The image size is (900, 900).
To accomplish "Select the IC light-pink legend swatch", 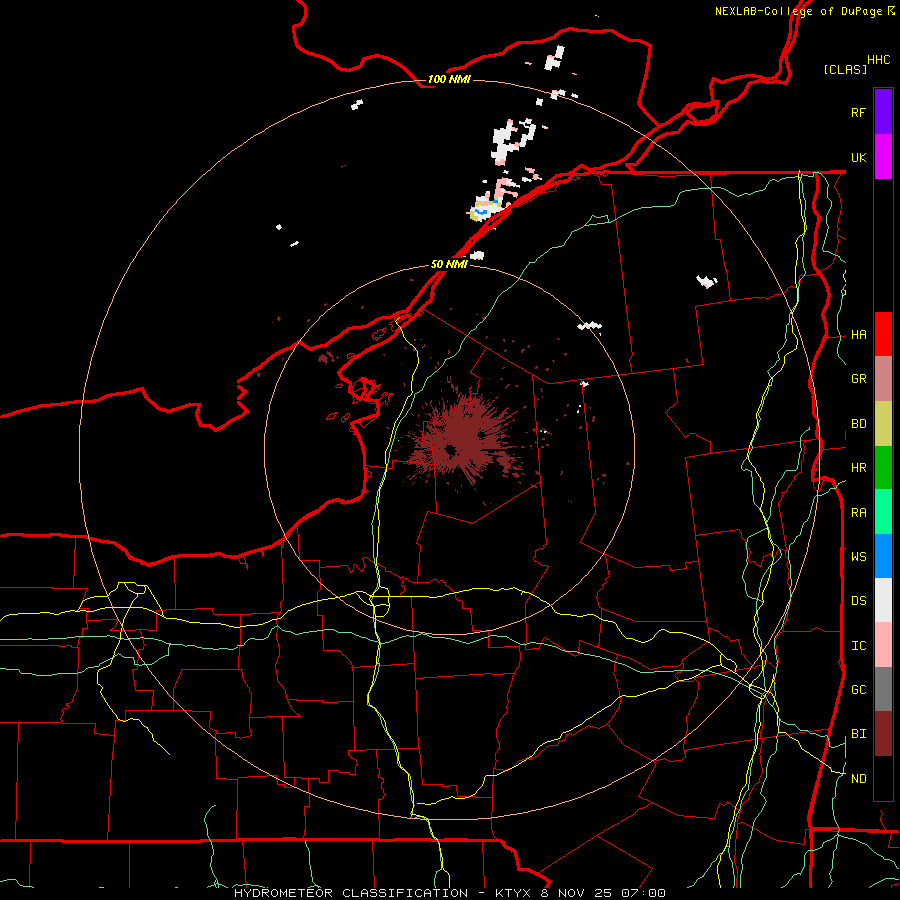I will [x=883, y=645].
